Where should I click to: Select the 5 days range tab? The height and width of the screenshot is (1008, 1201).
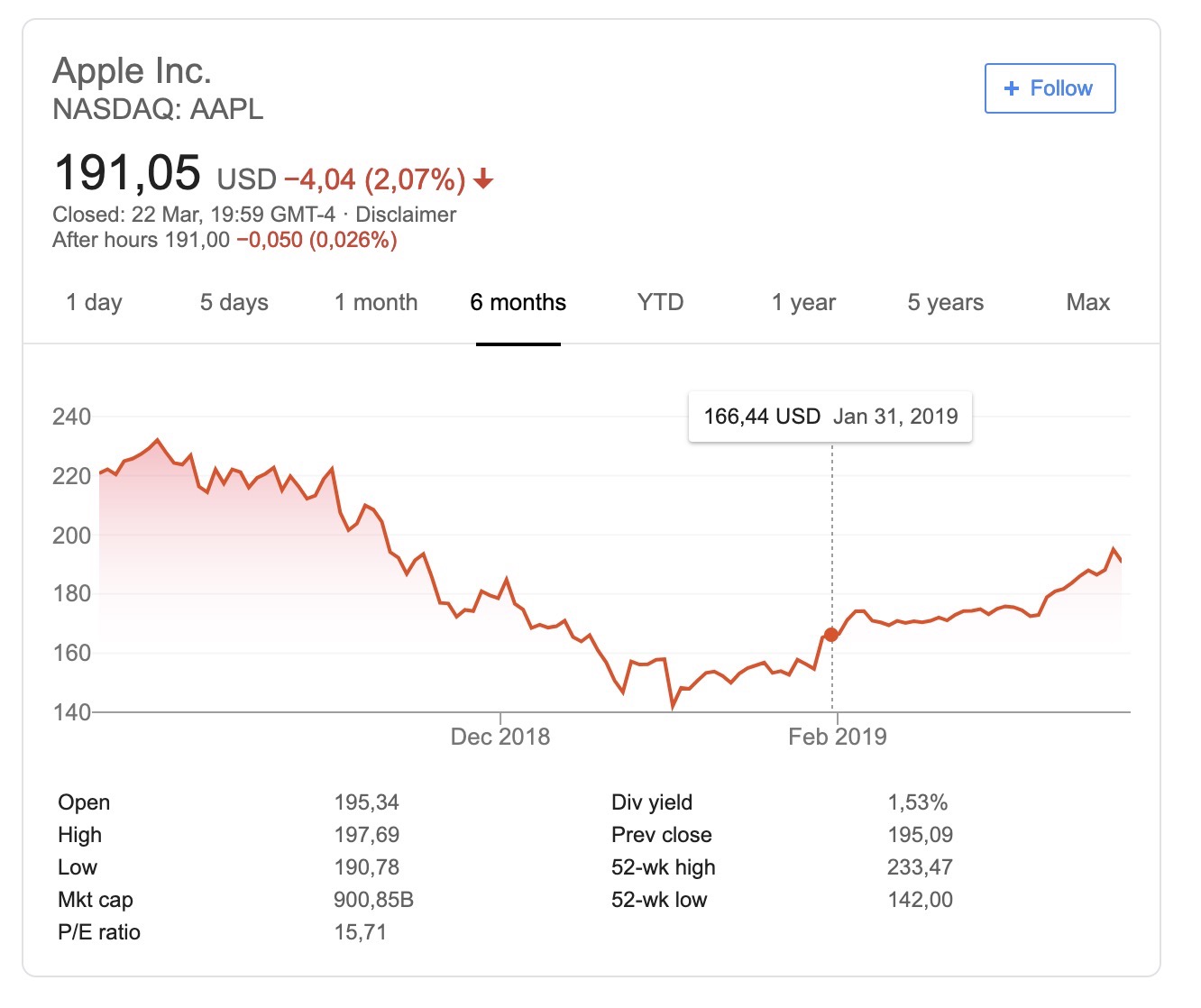pos(234,303)
